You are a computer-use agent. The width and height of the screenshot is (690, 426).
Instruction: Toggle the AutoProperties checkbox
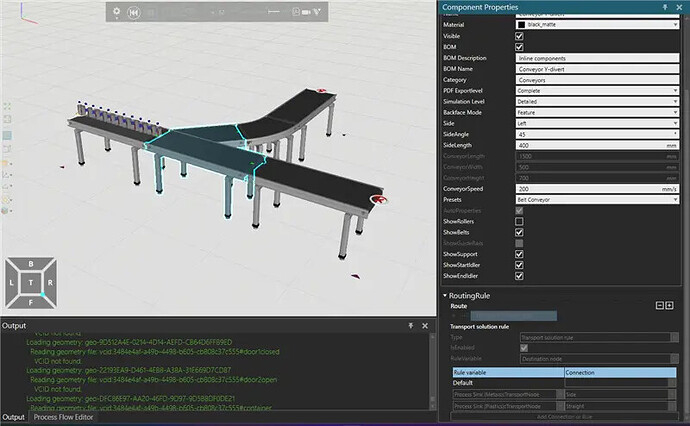point(519,211)
